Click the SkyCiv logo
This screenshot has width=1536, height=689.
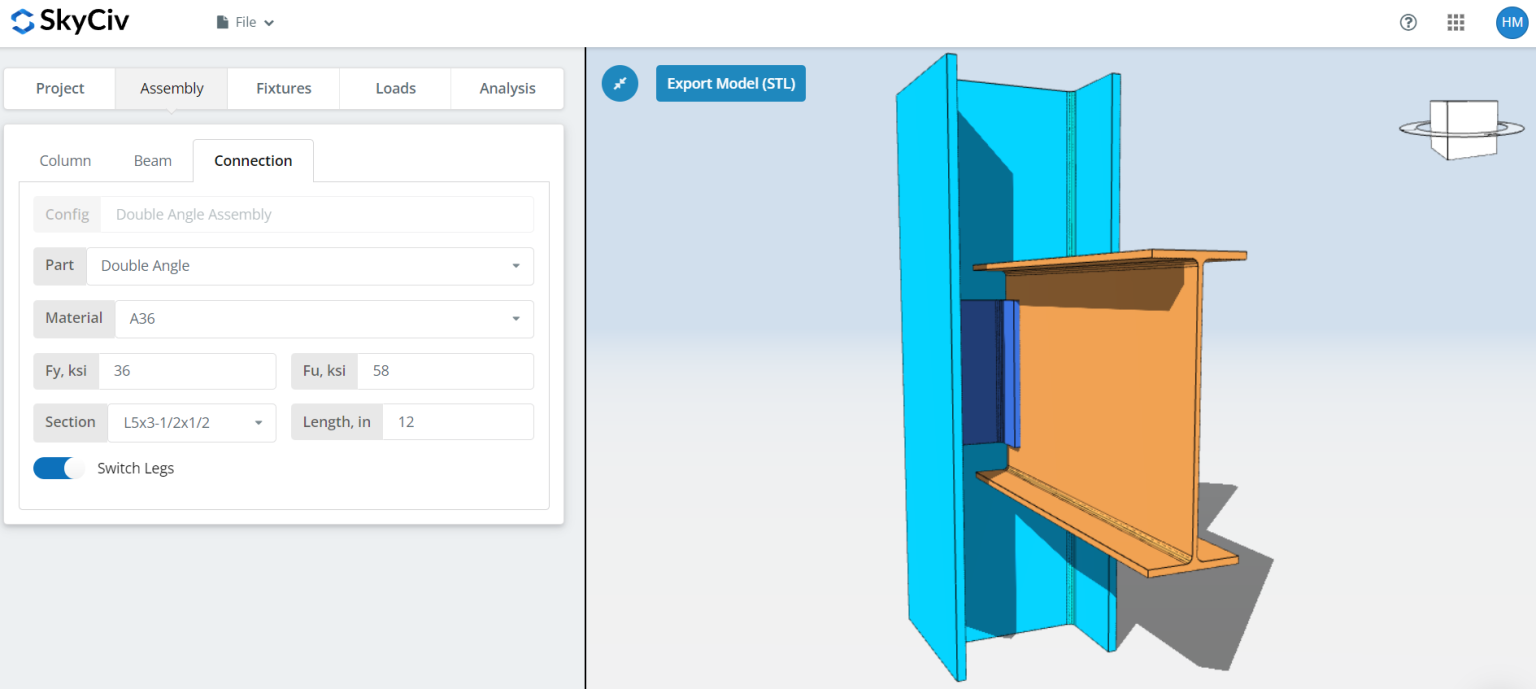tap(70, 21)
